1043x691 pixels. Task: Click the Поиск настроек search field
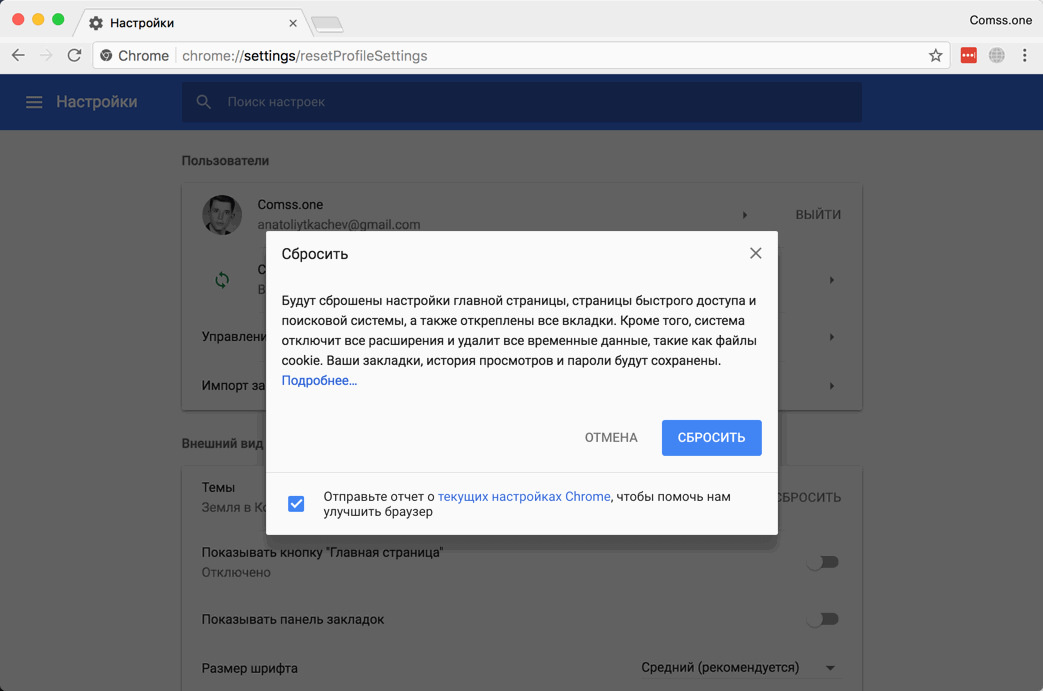point(522,102)
